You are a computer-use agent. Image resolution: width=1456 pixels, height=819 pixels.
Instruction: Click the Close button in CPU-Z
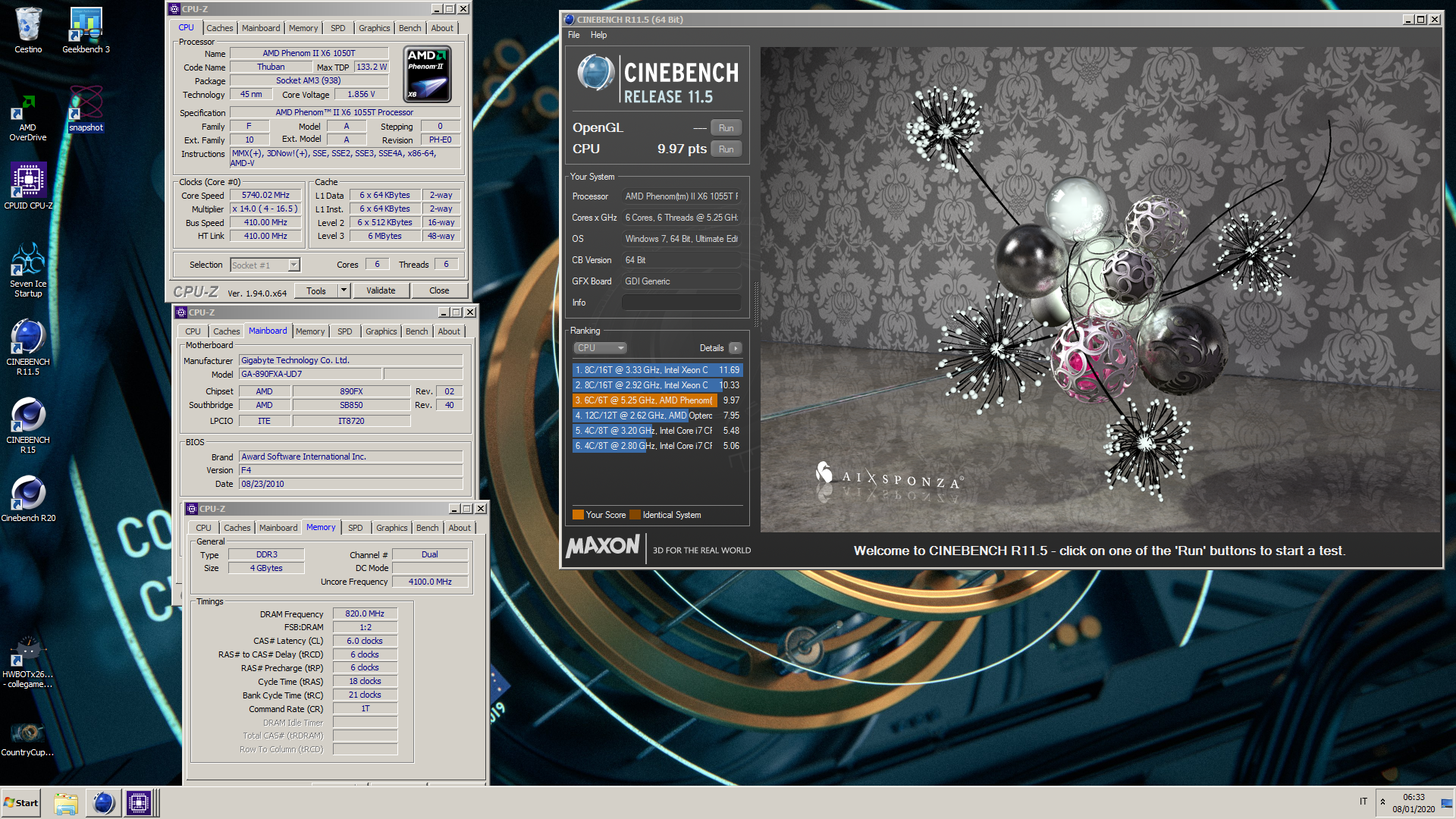[x=439, y=290]
